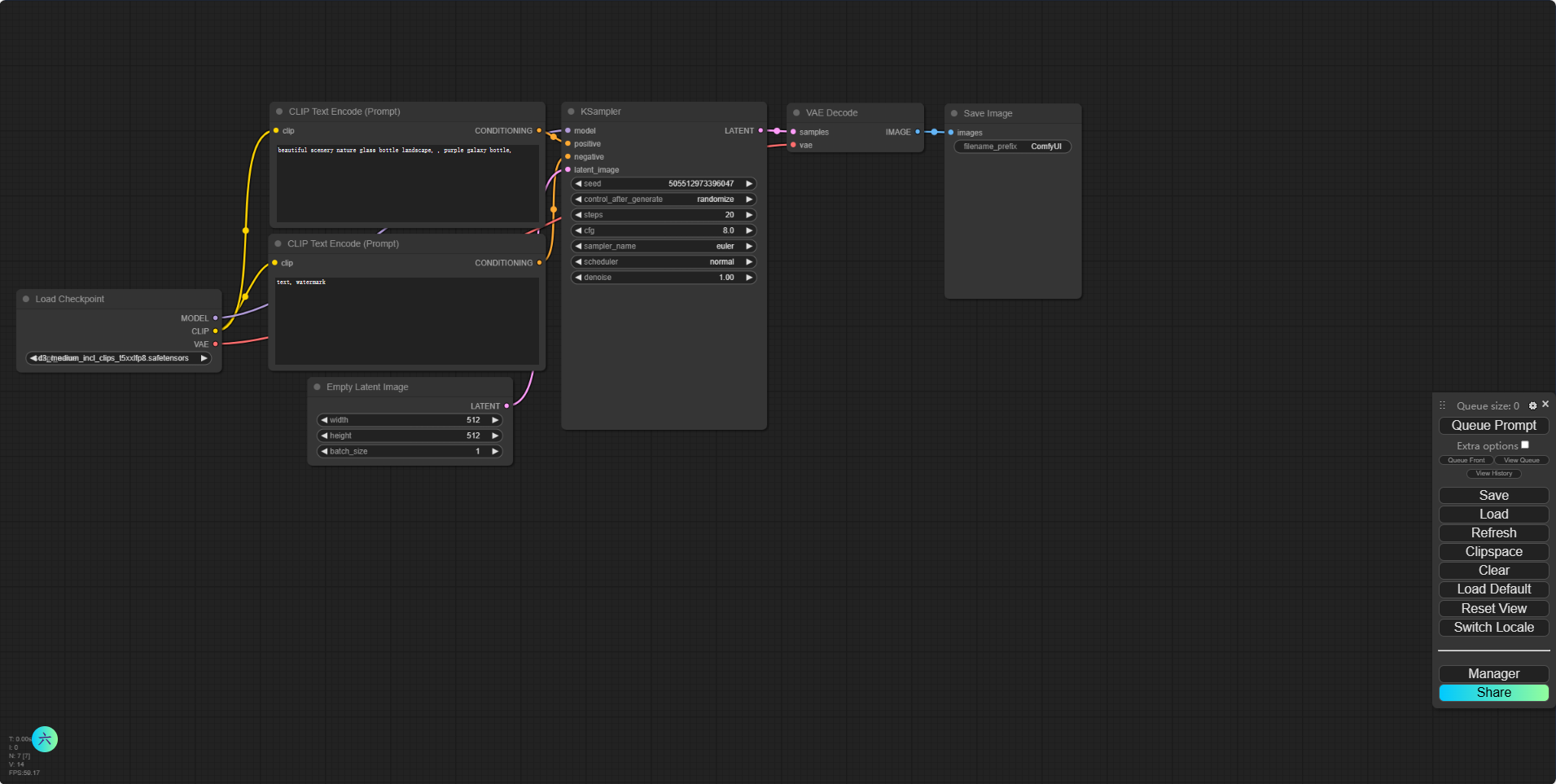Decrease cfg with left arrow
The width and height of the screenshot is (1556, 784).
[578, 230]
